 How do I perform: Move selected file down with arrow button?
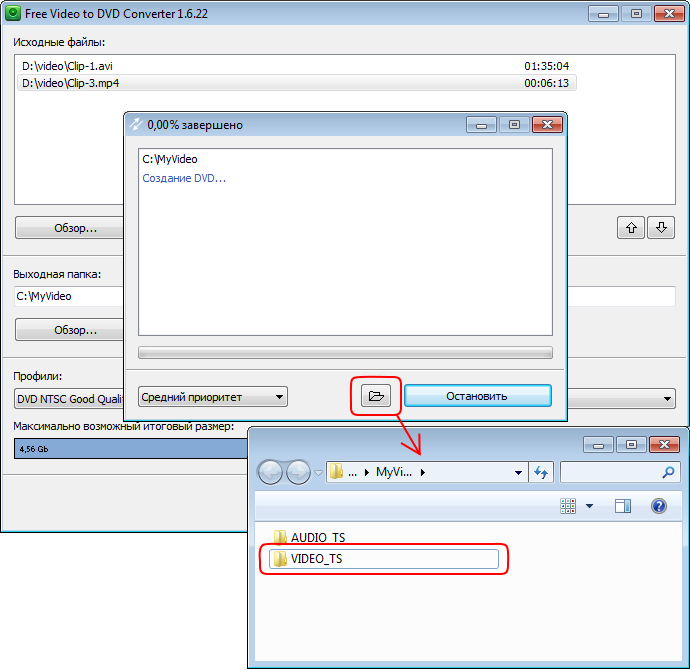coord(660,228)
